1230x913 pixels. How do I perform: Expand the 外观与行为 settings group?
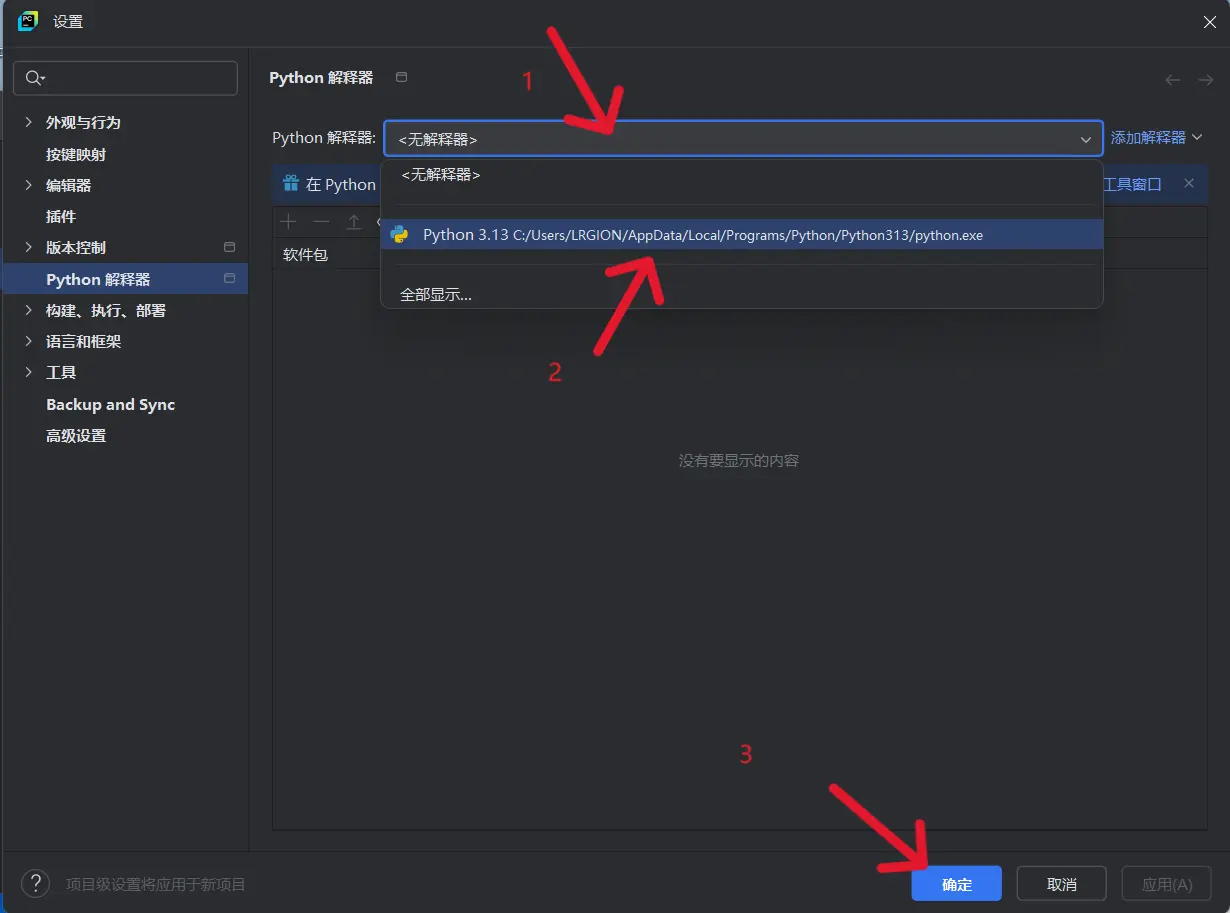[x=28, y=122]
